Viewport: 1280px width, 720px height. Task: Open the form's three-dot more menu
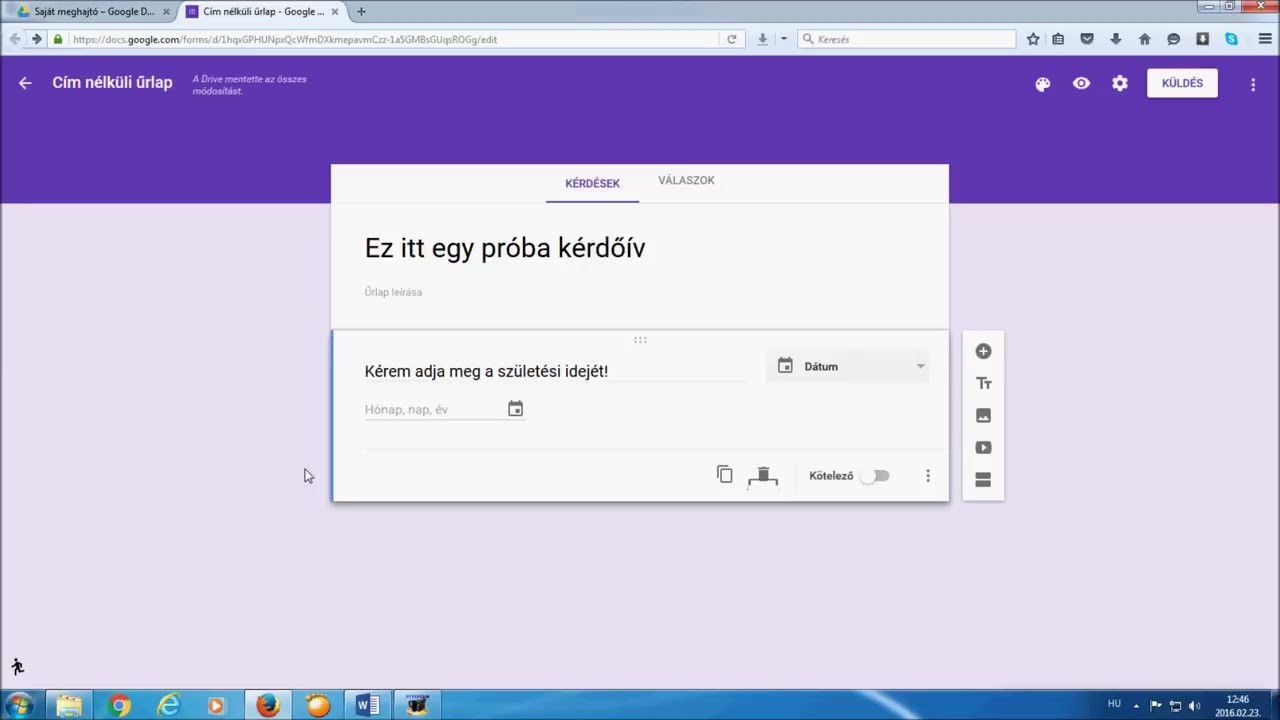pos(1253,84)
